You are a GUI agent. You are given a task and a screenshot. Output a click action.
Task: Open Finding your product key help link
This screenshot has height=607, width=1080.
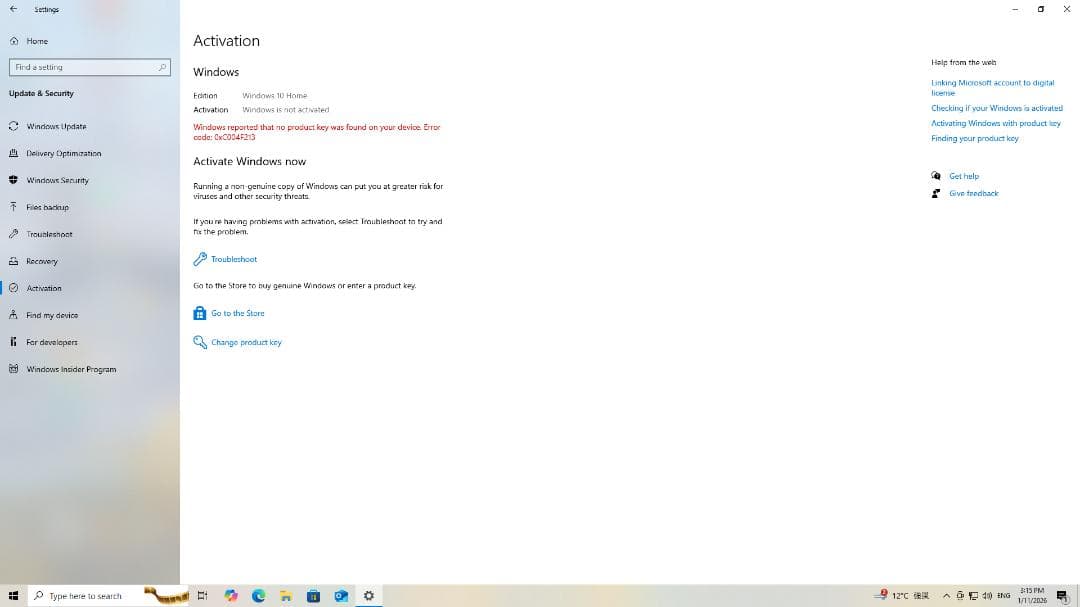[974, 138]
